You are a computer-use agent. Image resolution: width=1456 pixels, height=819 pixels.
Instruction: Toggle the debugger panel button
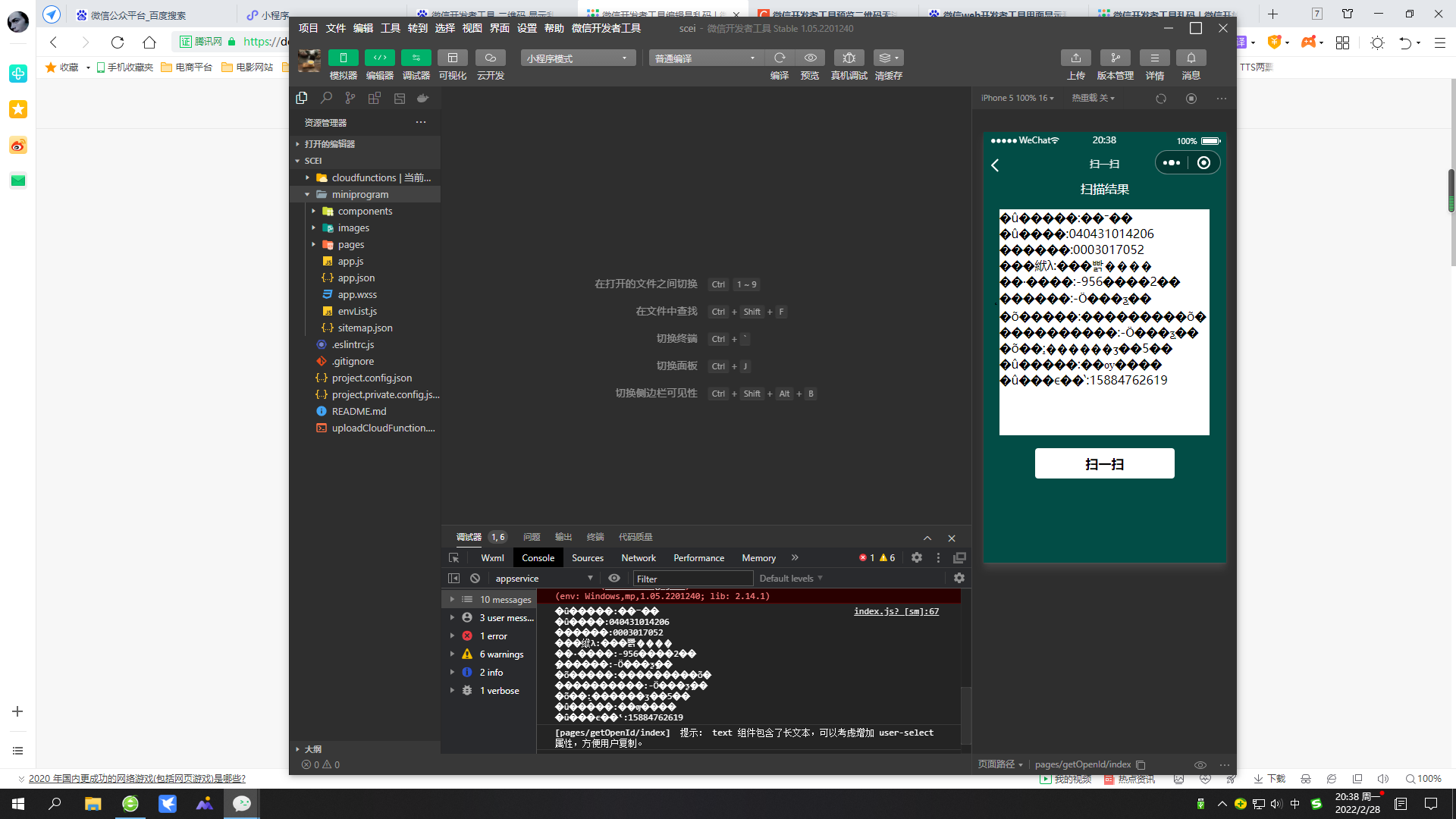click(416, 58)
